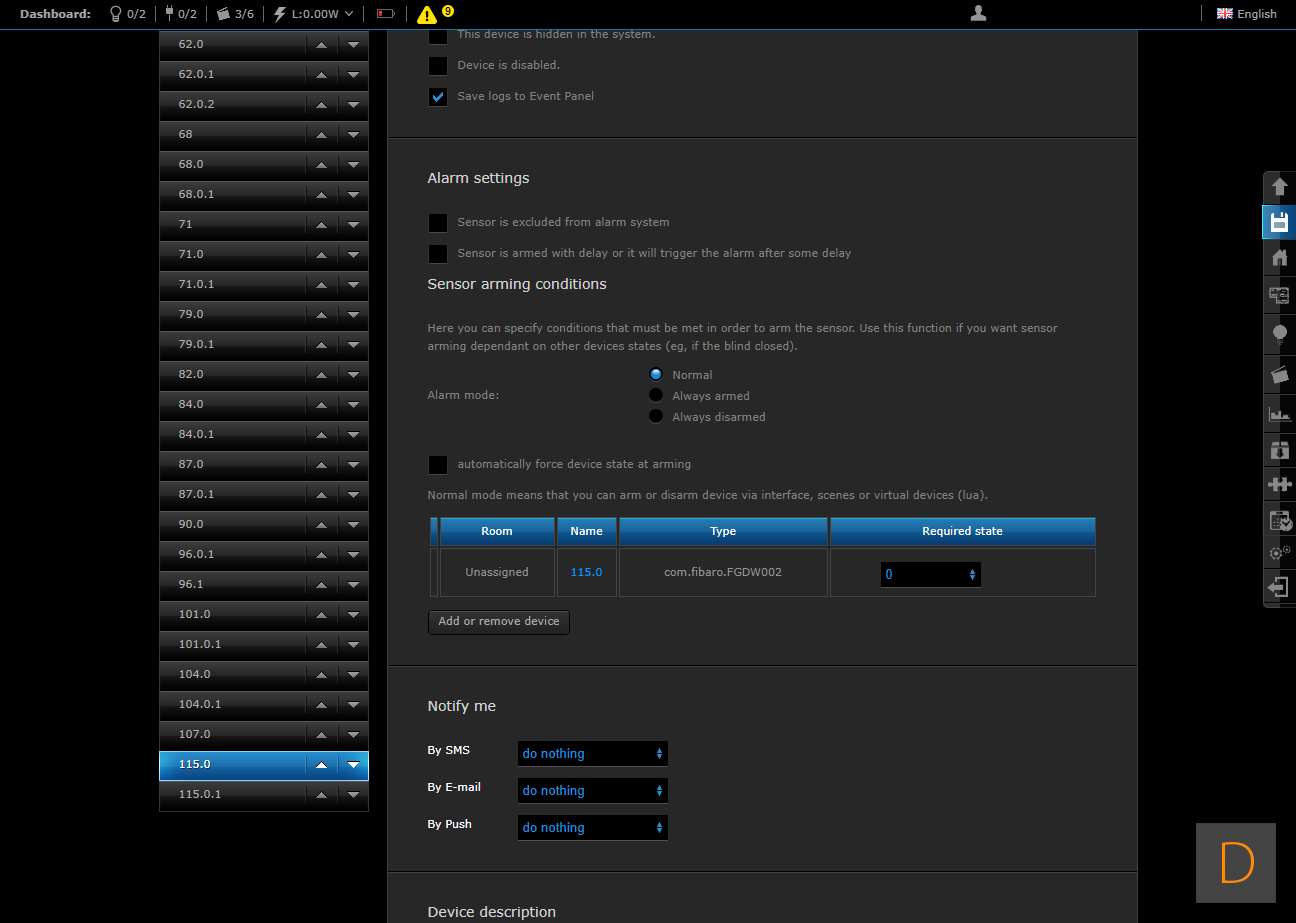Enable automatically force device state at arming
Image resolution: width=1296 pixels, height=923 pixels.
point(438,464)
